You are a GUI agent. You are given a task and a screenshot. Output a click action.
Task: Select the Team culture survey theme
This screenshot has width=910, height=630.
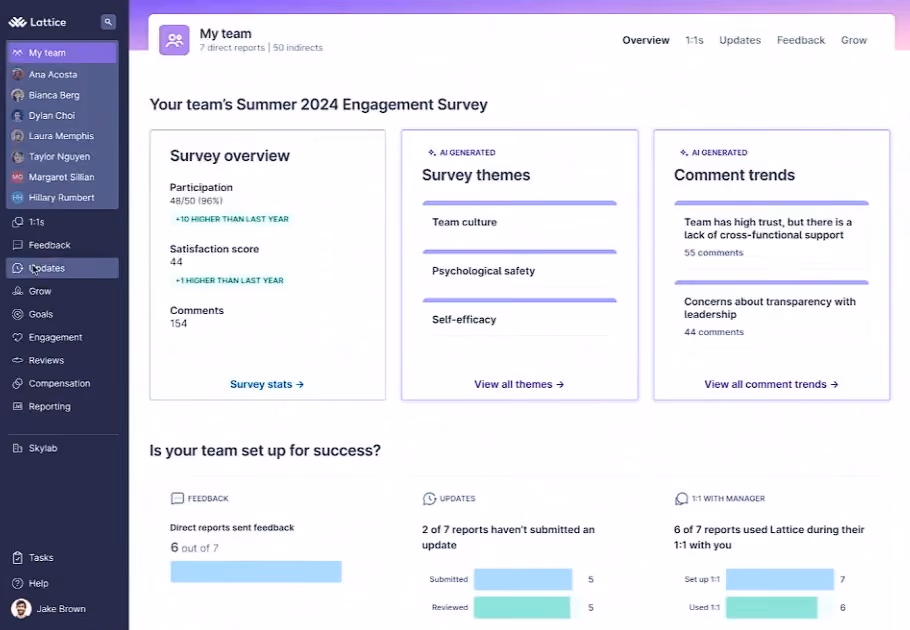[519, 222]
